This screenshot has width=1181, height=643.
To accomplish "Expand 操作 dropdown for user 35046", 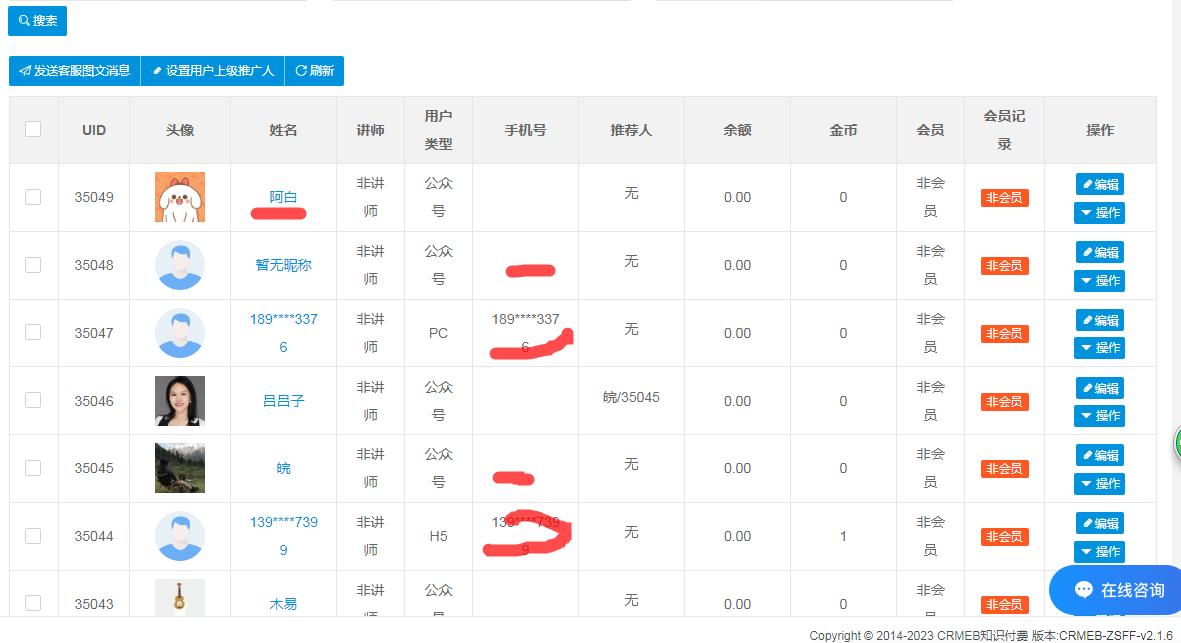I will point(1100,416).
